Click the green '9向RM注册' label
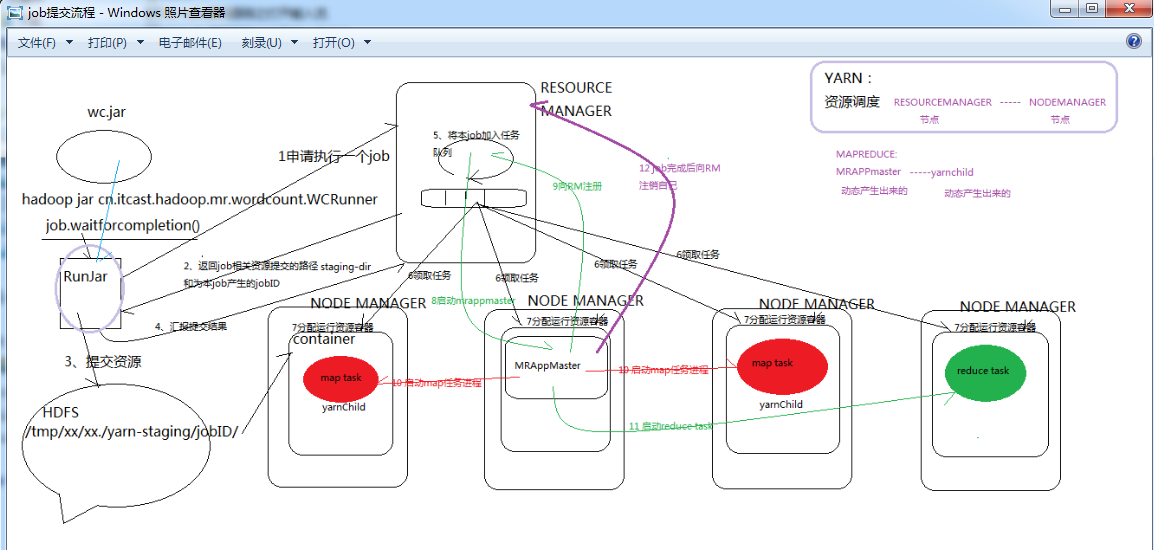 (x=578, y=187)
